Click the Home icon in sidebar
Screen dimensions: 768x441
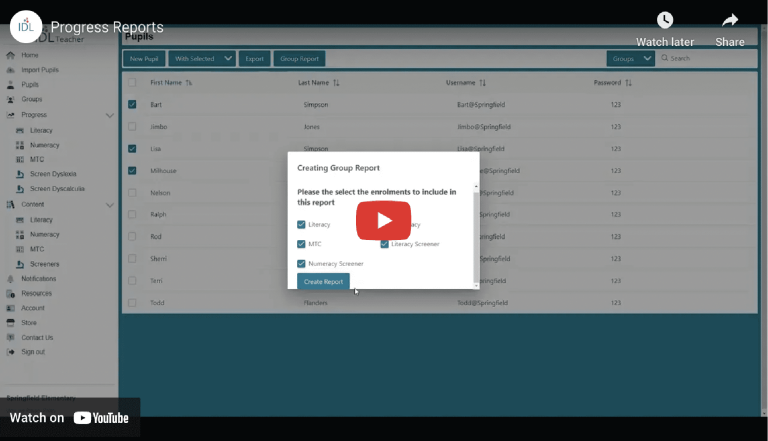point(10,55)
